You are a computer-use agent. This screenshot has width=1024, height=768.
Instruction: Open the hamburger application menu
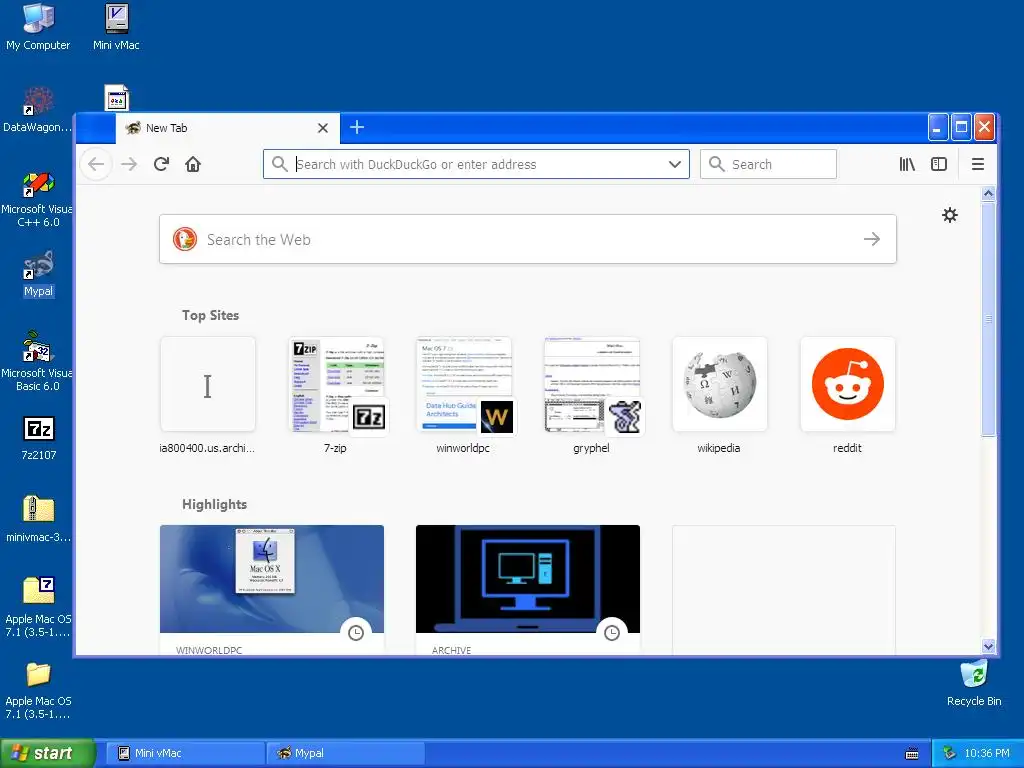[x=978, y=164]
